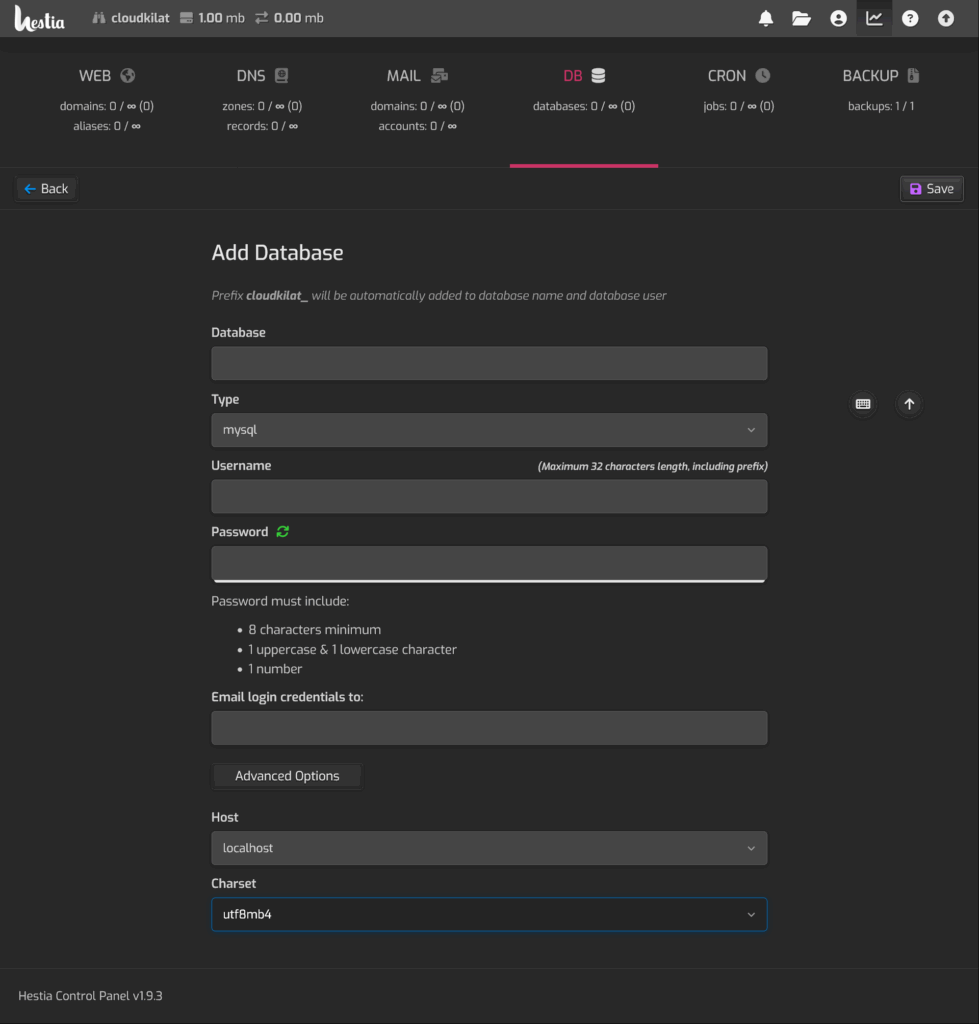
Task: Click 'zones: 0 / ∞ (0)' text
Action: tap(262, 106)
